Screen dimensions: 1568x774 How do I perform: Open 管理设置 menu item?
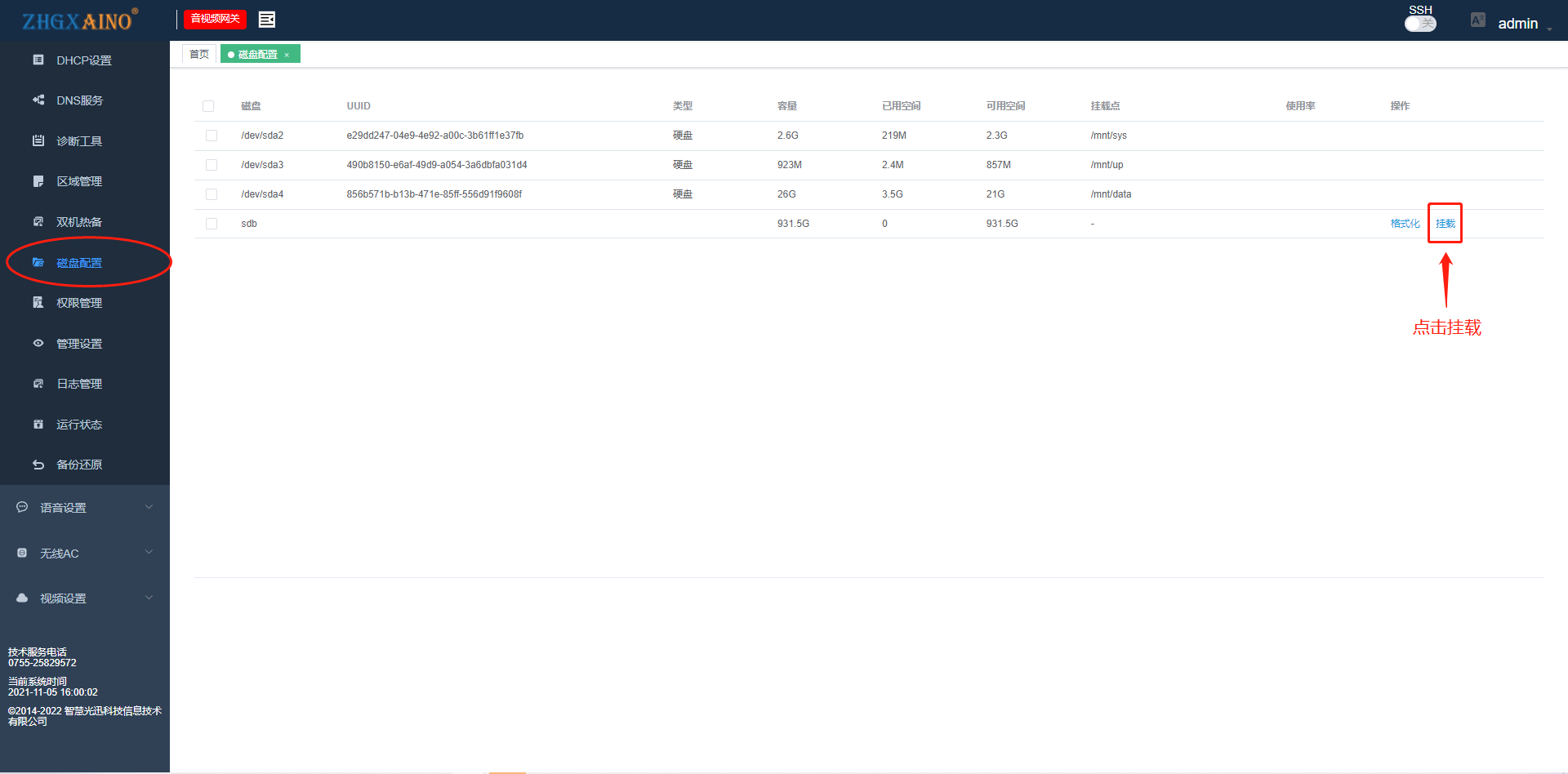(79, 344)
